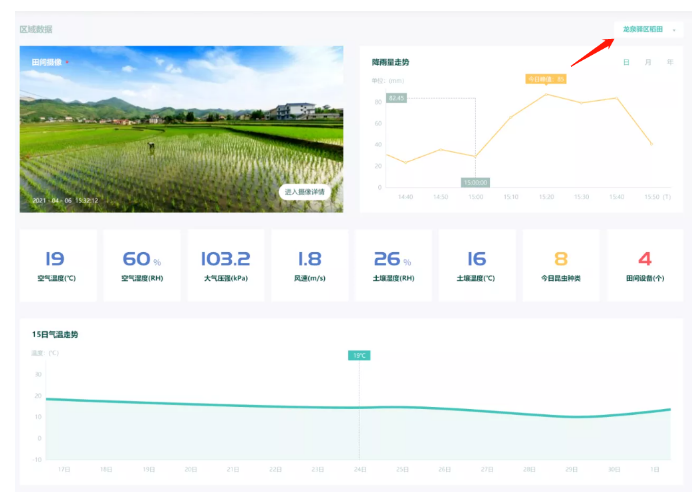Click the 进入摄像详情 button
The width and height of the screenshot is (699, 496).
(x=307, y=192)
